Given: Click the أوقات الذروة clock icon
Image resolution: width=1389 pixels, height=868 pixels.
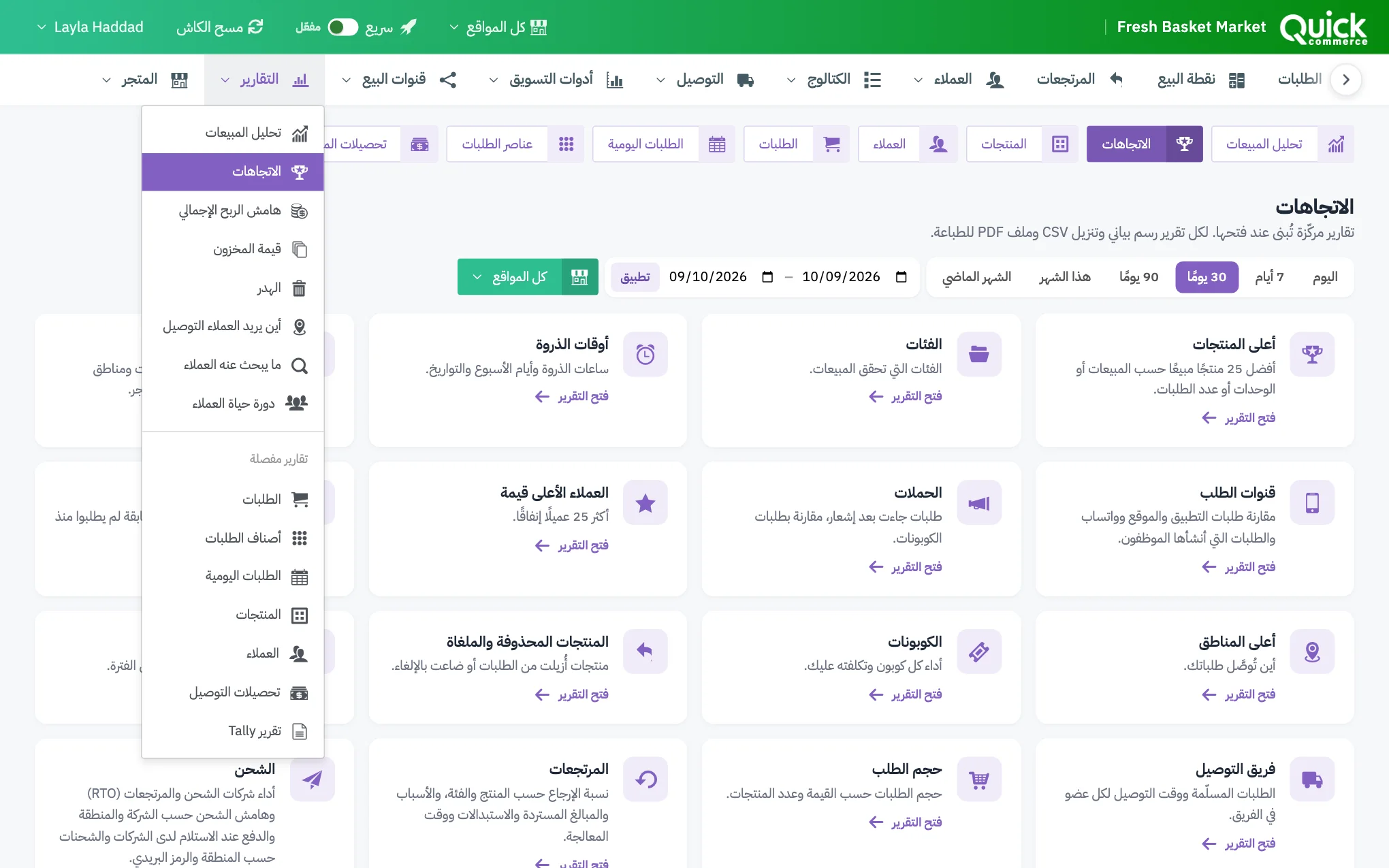Looking at the screenshot, I should pos(645,354).
